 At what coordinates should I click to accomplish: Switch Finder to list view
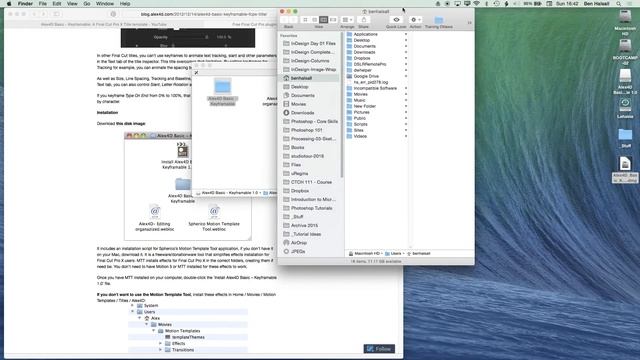coord(314,20)
